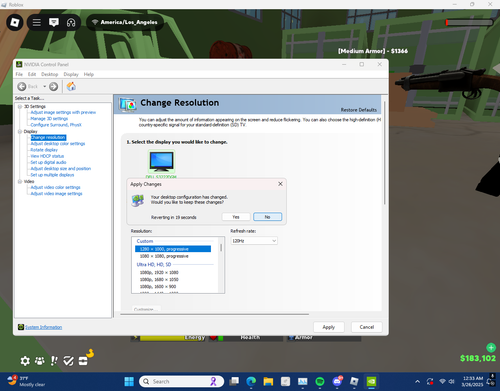500x391 pixels.
Task: Open the Back history dropdown arrow
Action: tap(44, 87)
